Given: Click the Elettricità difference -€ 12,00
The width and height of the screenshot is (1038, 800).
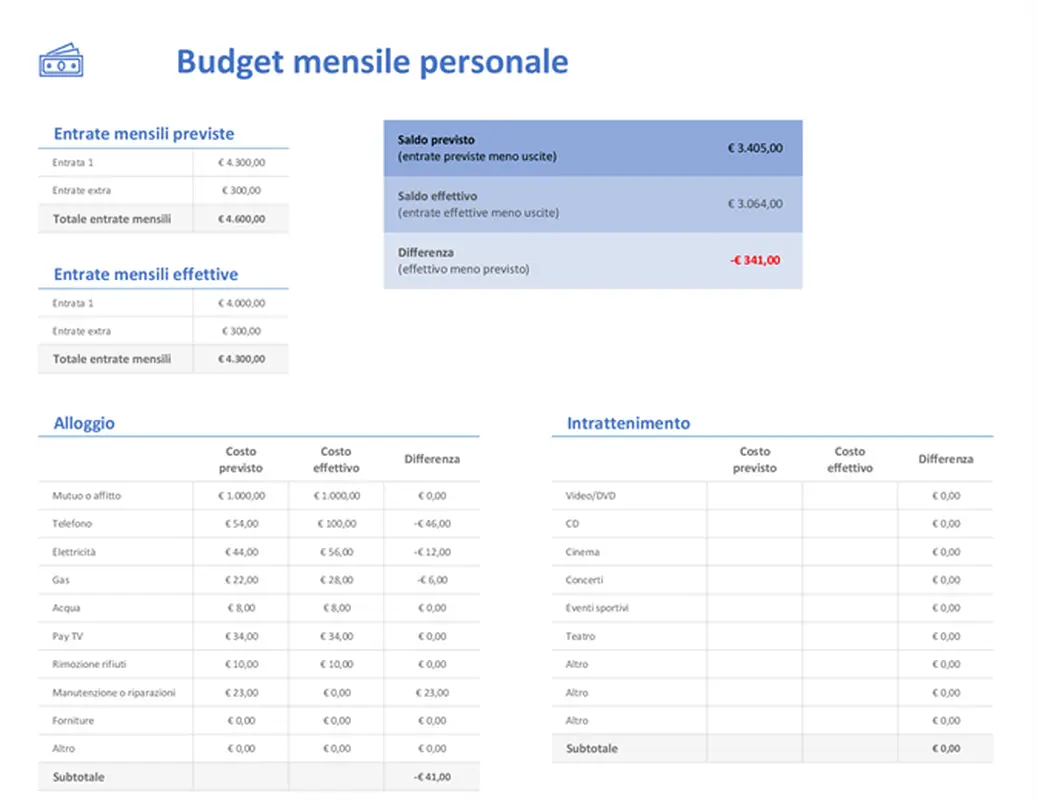Looking at the screenshot, I should click(431, 551).
